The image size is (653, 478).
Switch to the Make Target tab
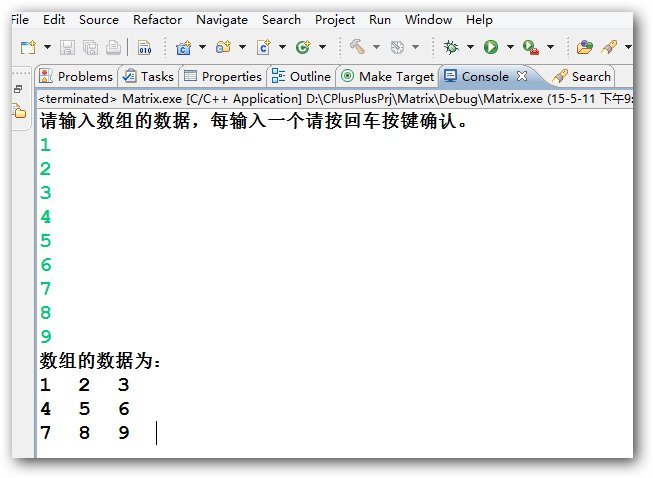click(387, 76)
